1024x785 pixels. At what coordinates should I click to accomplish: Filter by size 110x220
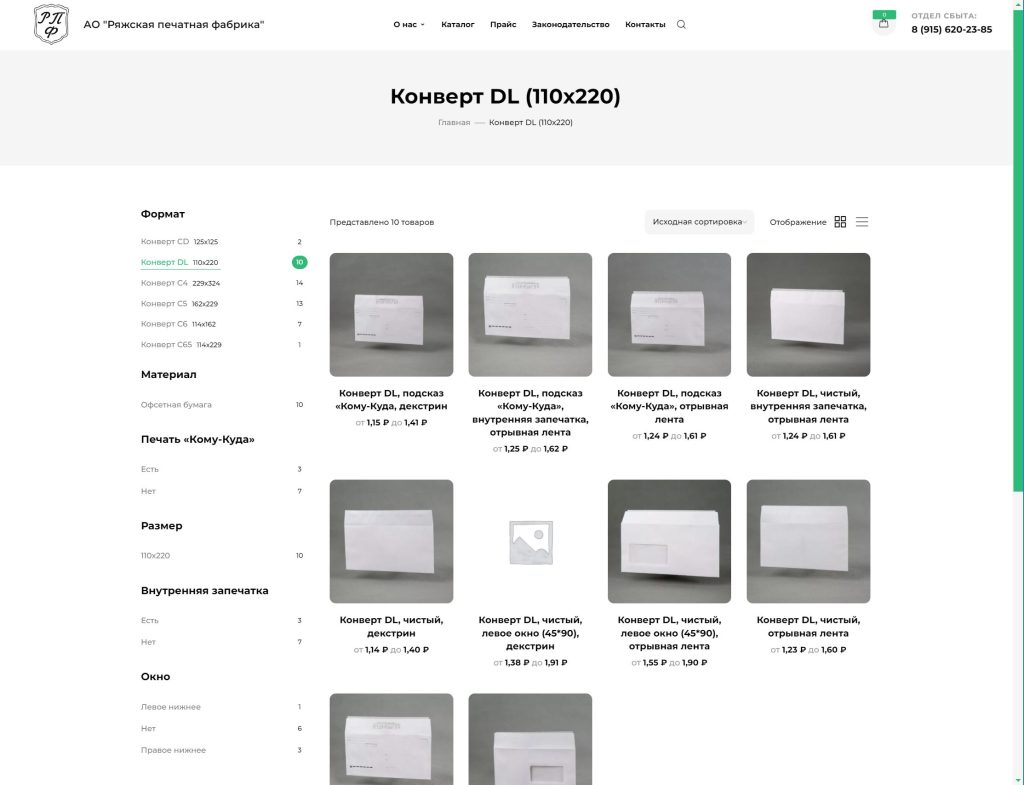pyautogui.click(x=155, y=556)
